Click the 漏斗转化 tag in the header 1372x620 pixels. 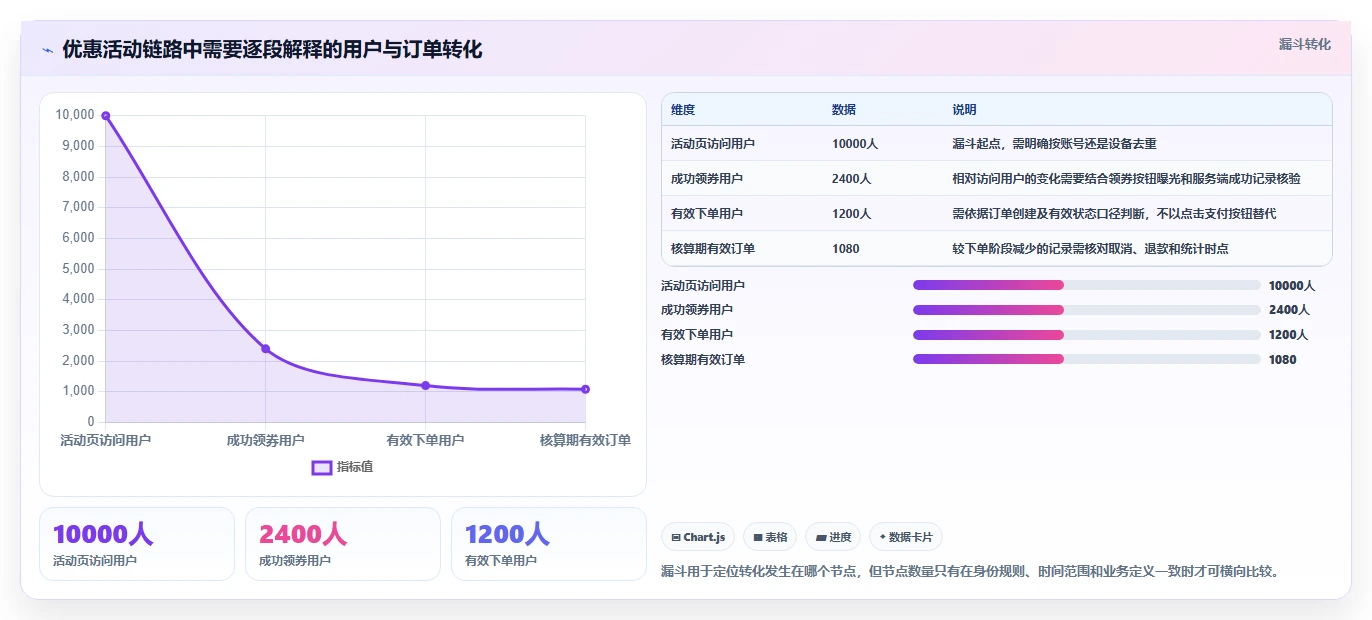(1304, 44)
